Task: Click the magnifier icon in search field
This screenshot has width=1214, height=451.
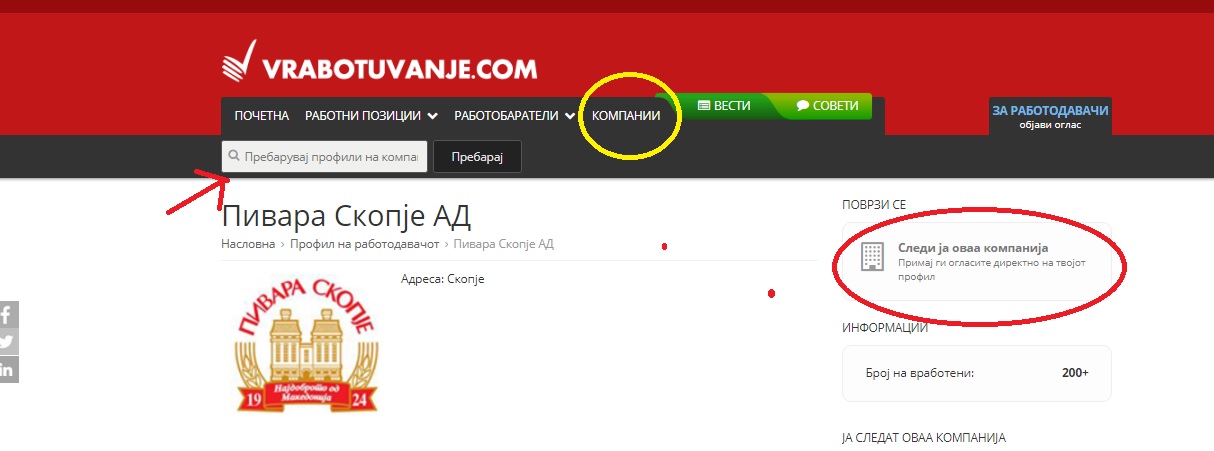Action: (x=234, y=157)
